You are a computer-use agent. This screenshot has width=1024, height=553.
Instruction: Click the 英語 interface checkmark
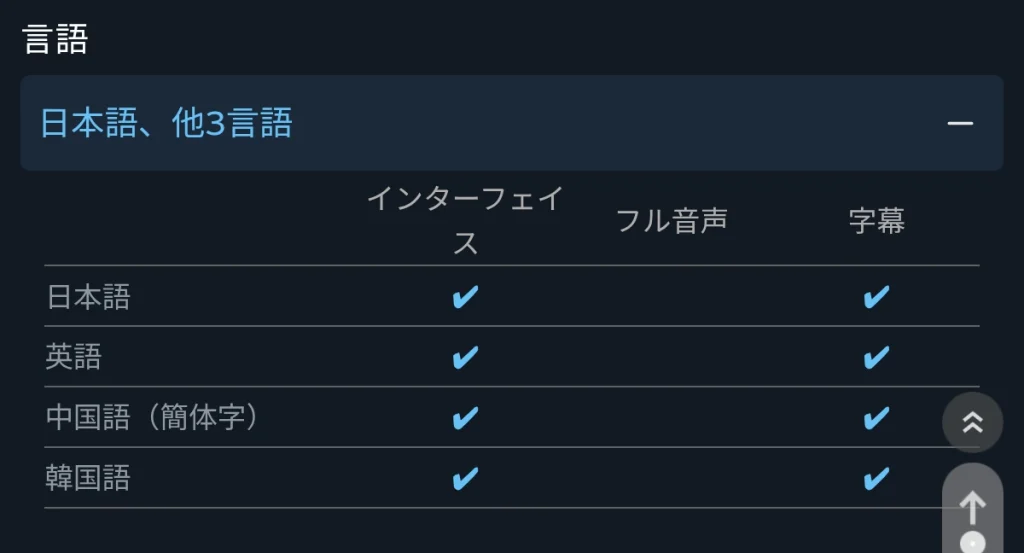click(465, 357)
